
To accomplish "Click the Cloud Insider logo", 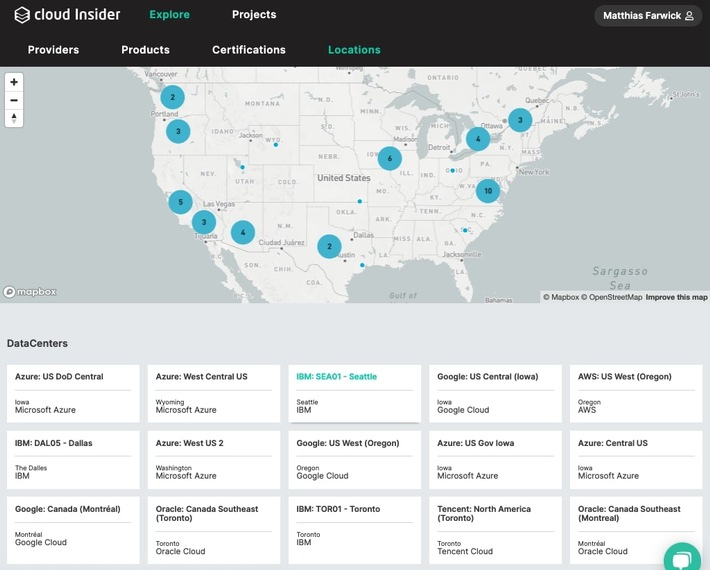I will tap(67, 15).
